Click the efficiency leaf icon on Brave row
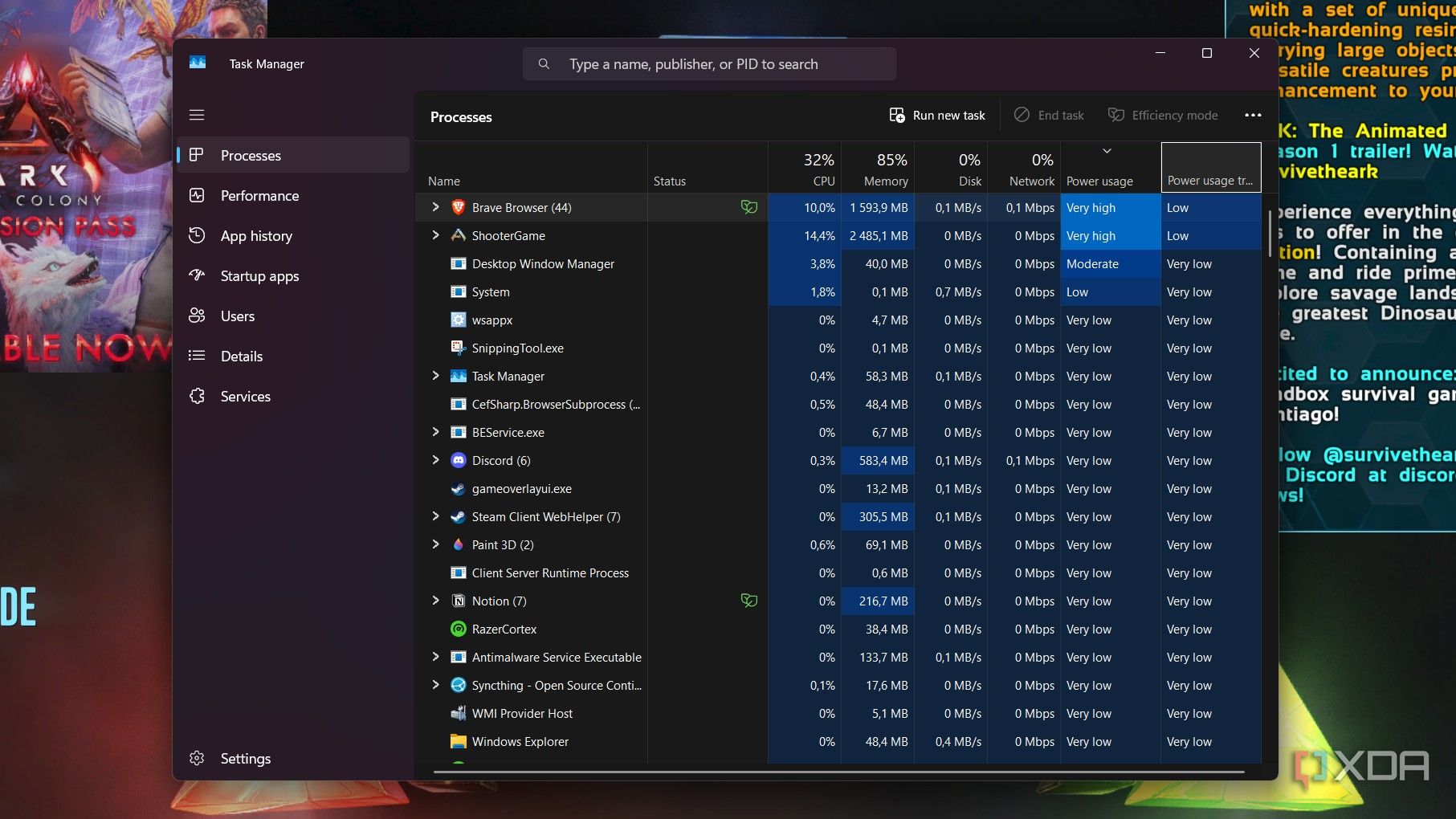 [x=748, y=207]
